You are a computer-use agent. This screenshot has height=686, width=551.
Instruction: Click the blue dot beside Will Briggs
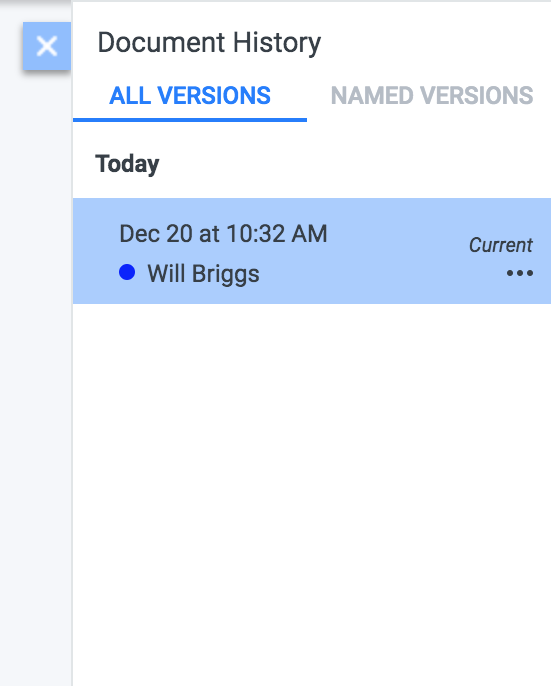tap(127, 272)
